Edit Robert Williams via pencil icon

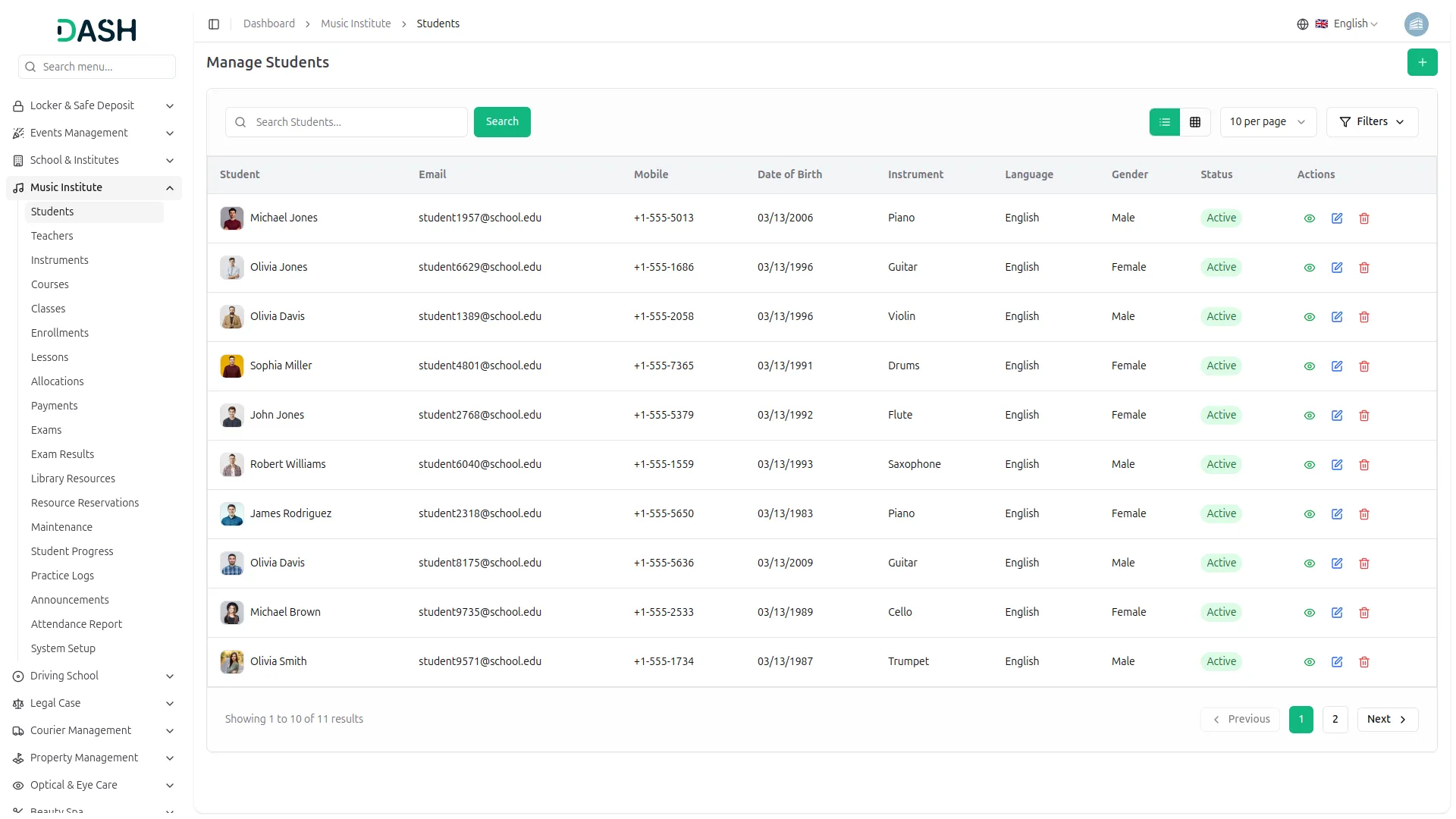pyautogui.click(x=1336, y=465)
